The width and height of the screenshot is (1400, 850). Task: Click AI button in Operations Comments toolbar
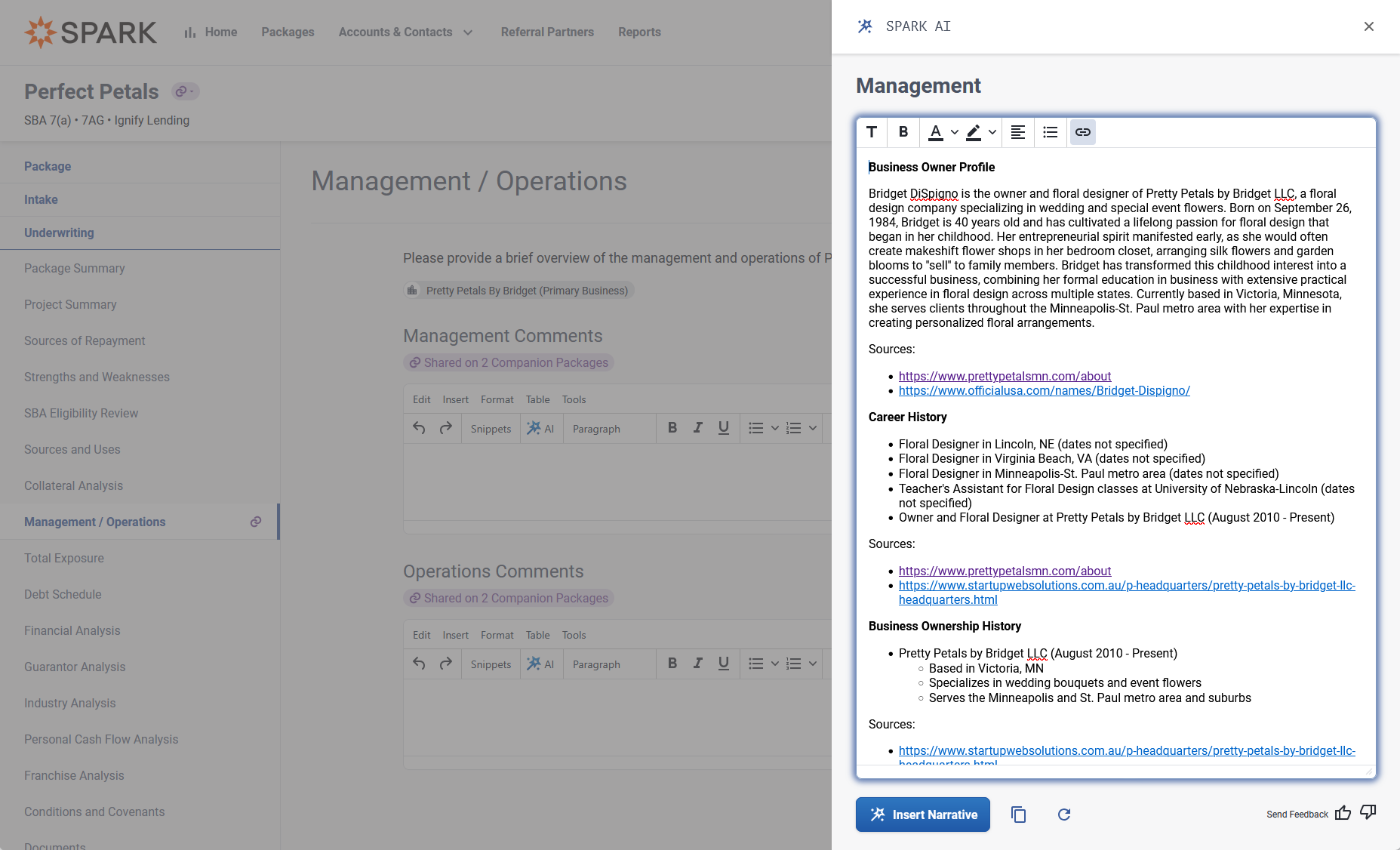point(540,664)
